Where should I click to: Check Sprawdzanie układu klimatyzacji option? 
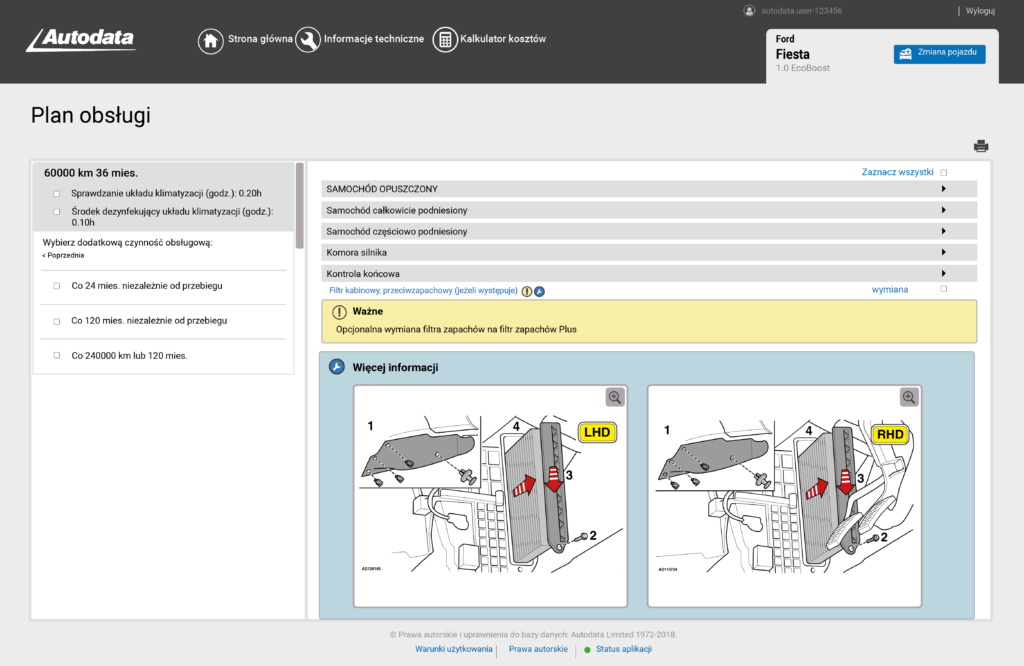pos(57,193)
